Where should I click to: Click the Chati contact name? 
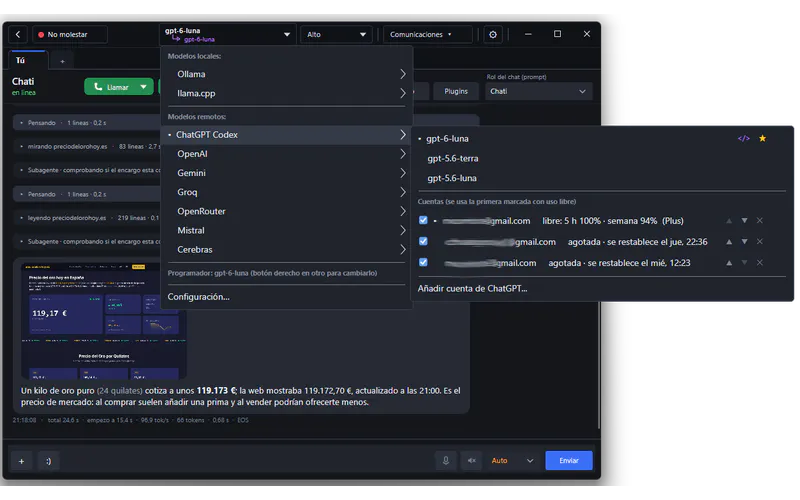[23, 81]
